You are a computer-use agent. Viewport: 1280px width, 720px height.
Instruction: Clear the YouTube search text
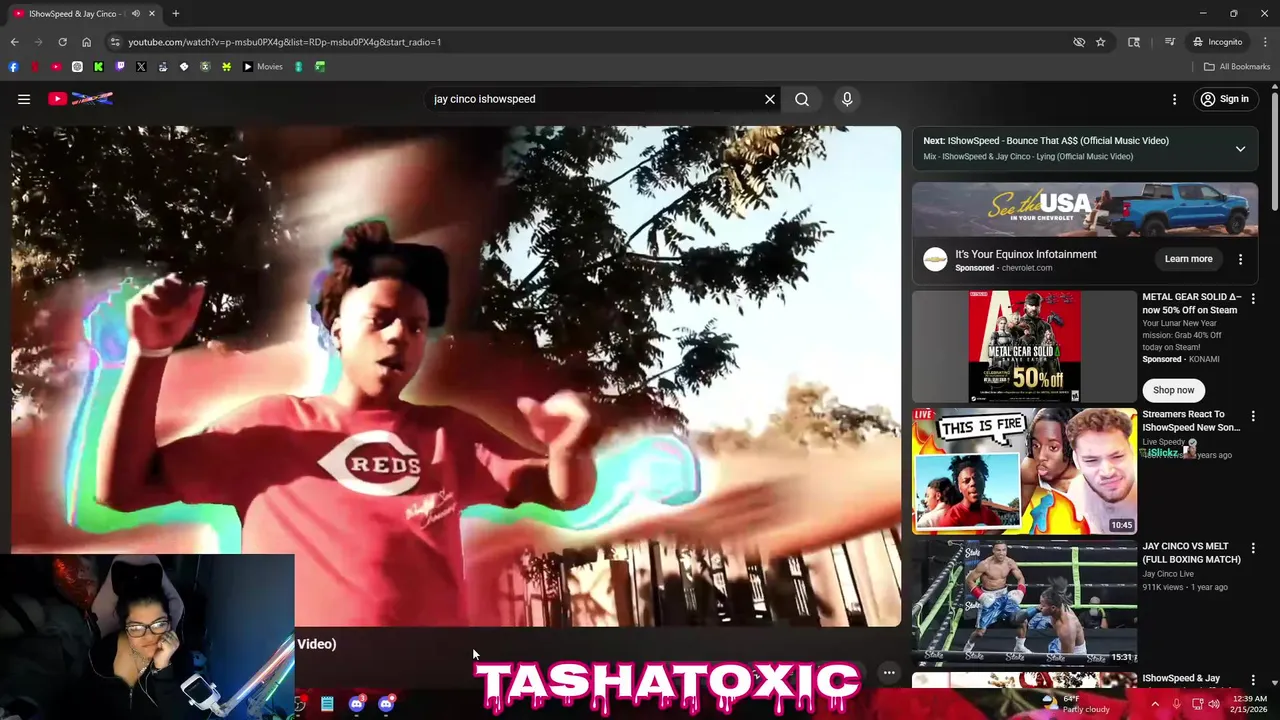click(x=770, y=99)
